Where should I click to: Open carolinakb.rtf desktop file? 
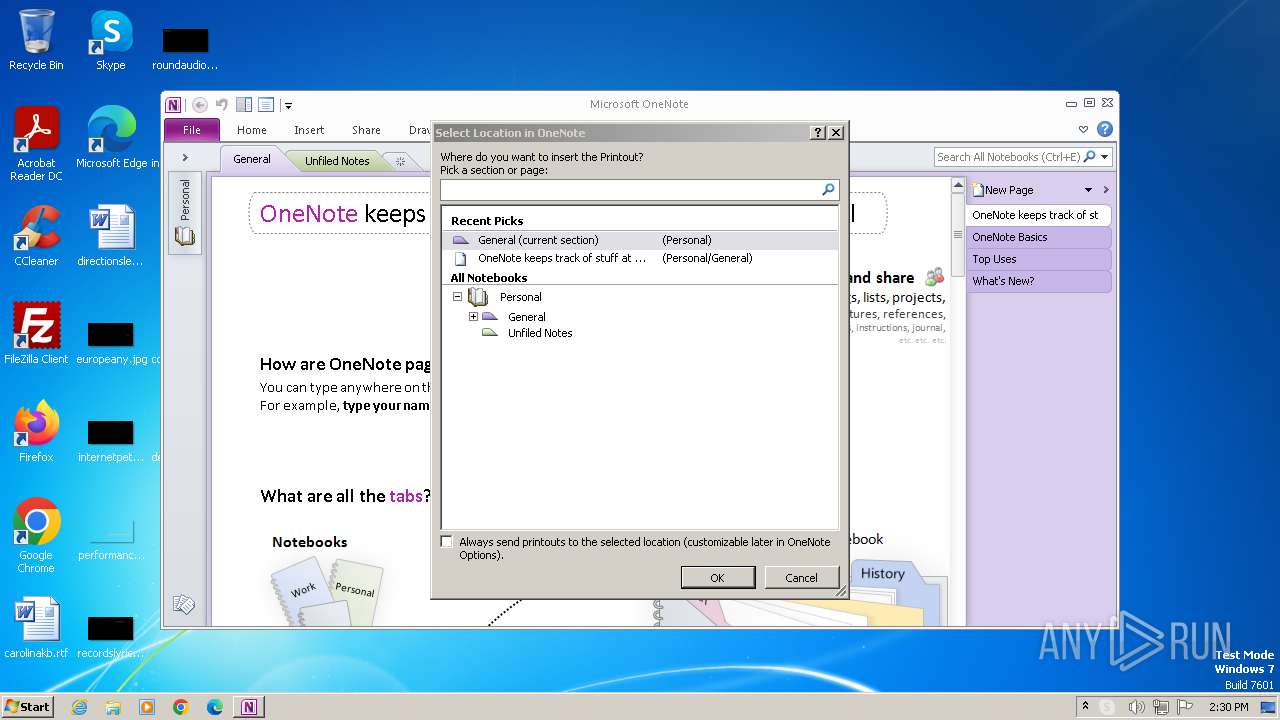(36, 628)
